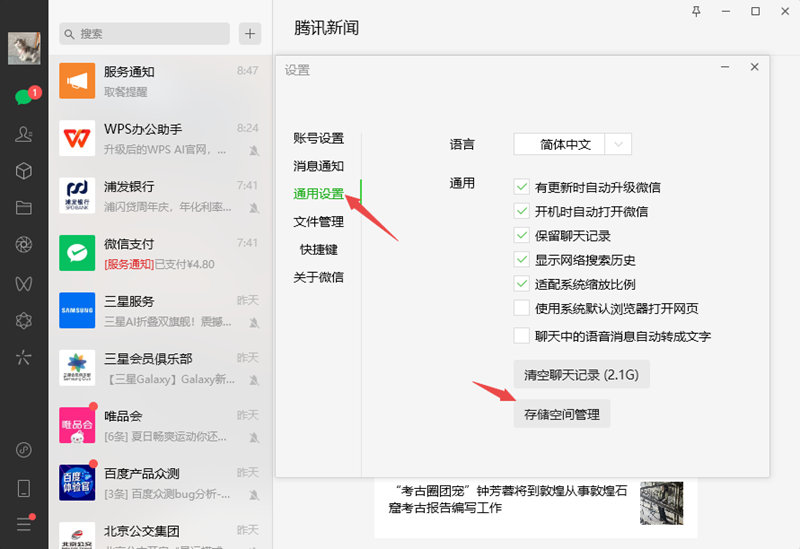Viewport: 800px width, 549px height.
Task: Open the Top Stories flower icon
Action: tap(24, 320)
